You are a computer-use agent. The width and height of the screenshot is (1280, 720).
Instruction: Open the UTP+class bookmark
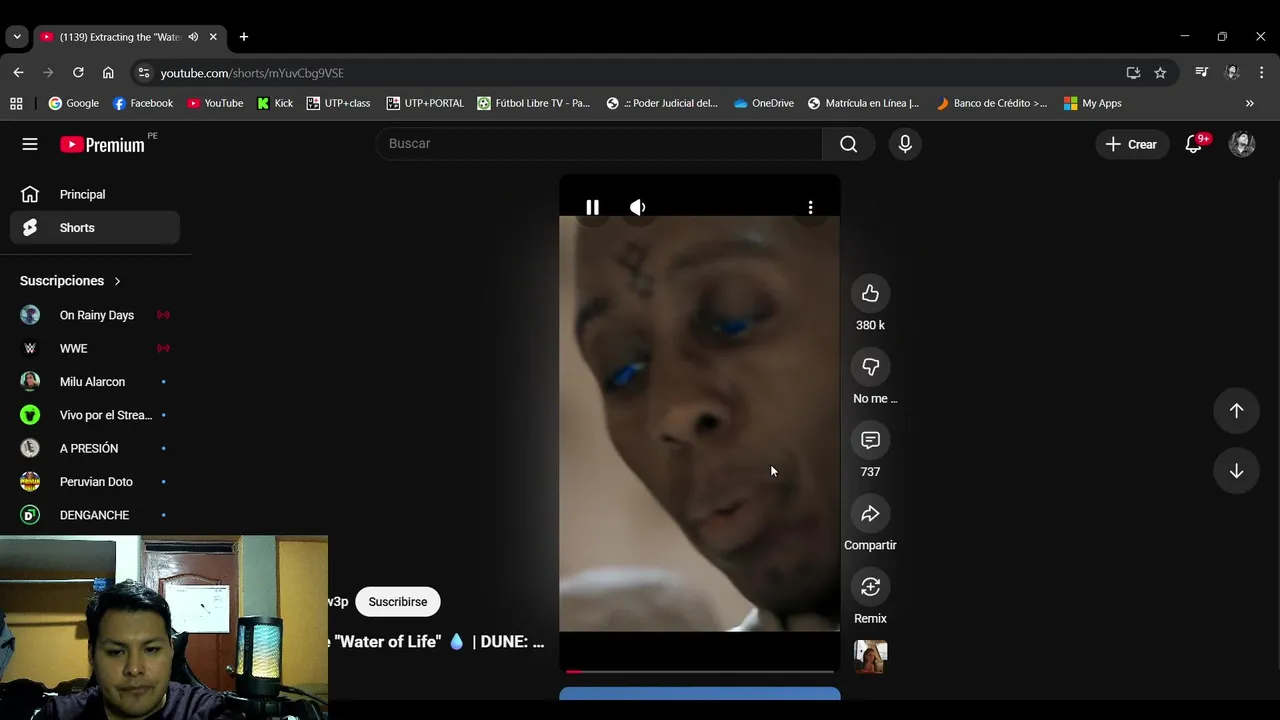pyautogui.click(x=338, y=103)
